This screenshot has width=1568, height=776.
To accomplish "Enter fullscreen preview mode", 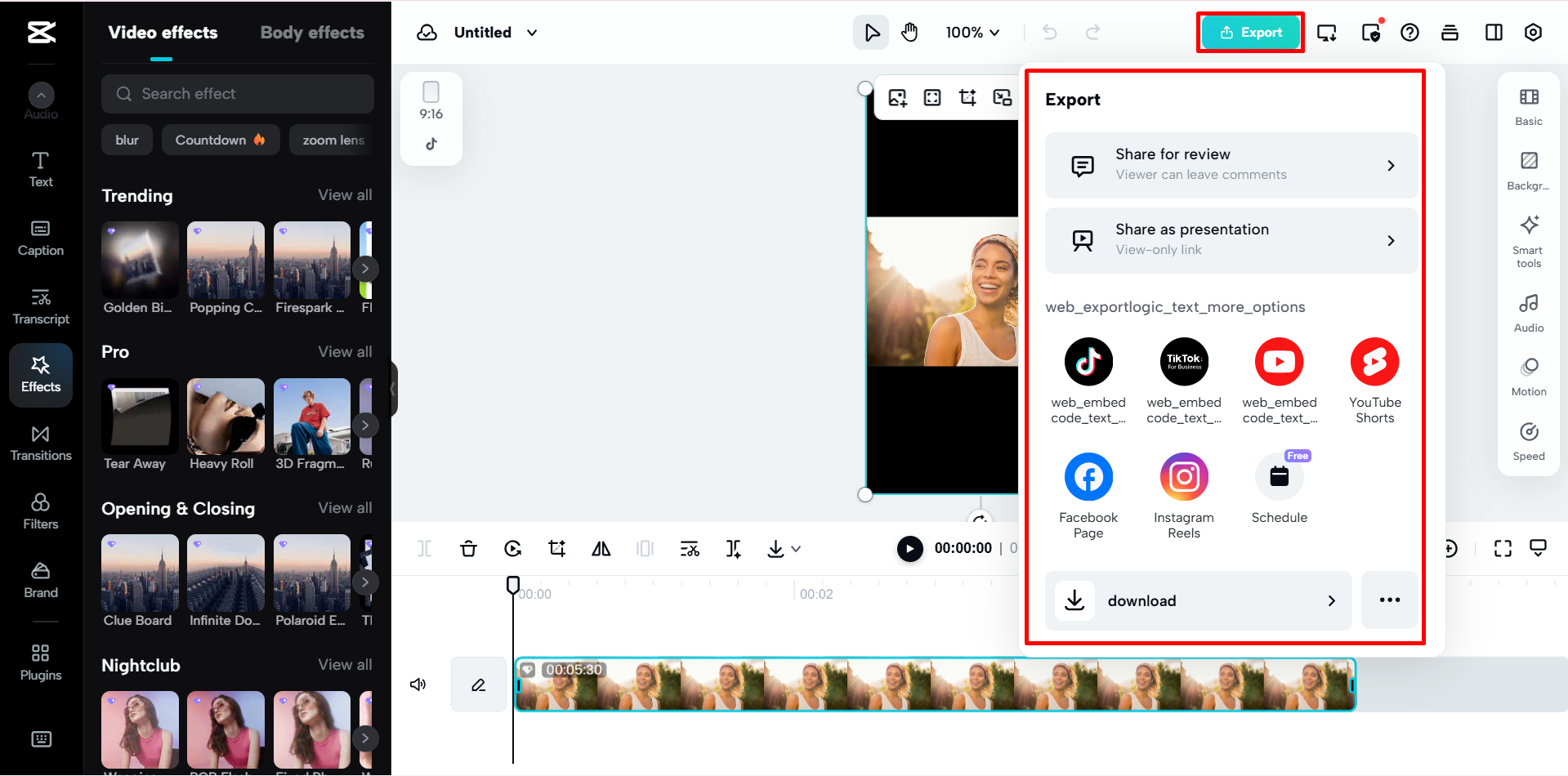I will [1503, 549].
